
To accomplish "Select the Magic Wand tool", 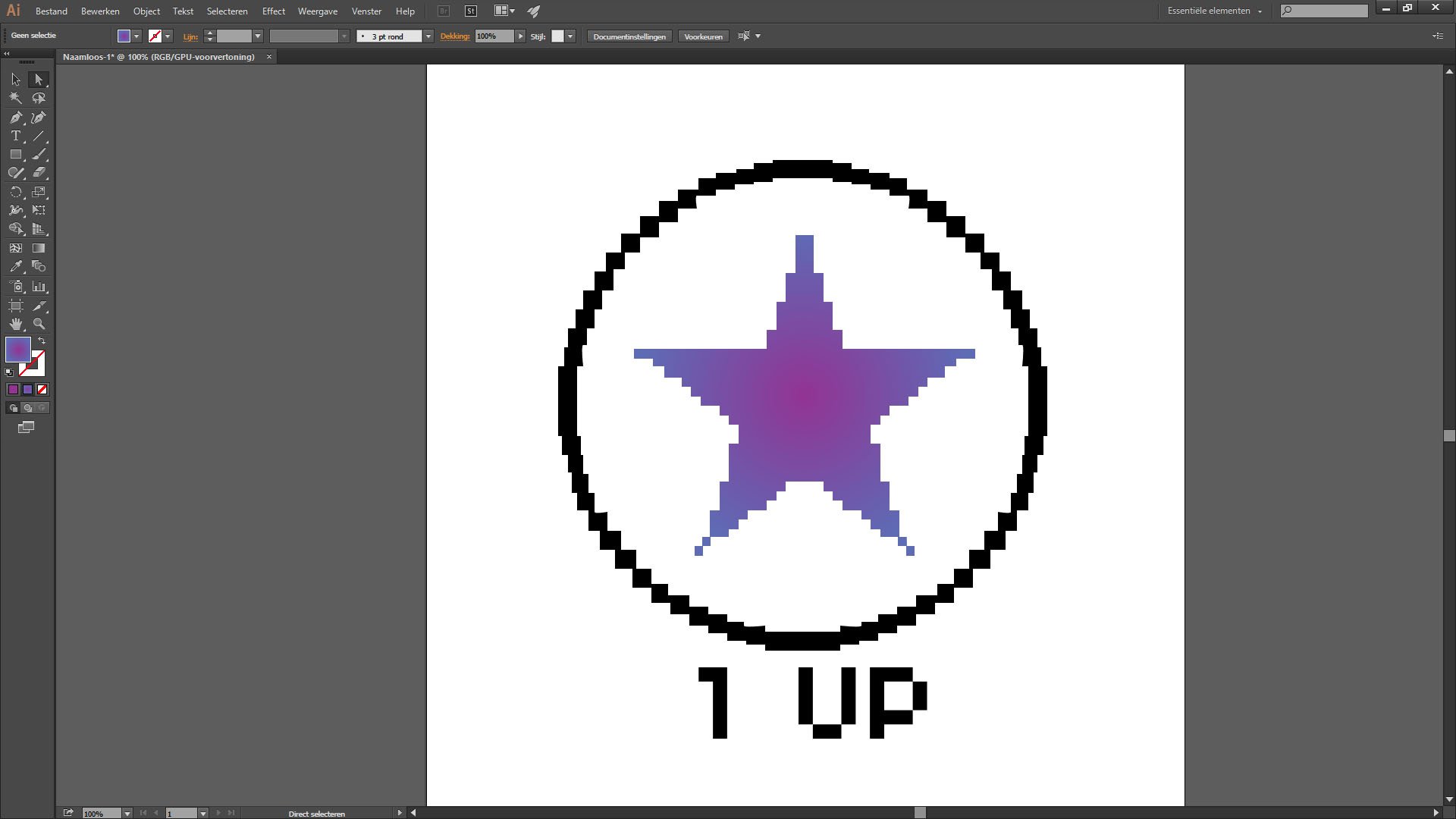I will (15, 98).
